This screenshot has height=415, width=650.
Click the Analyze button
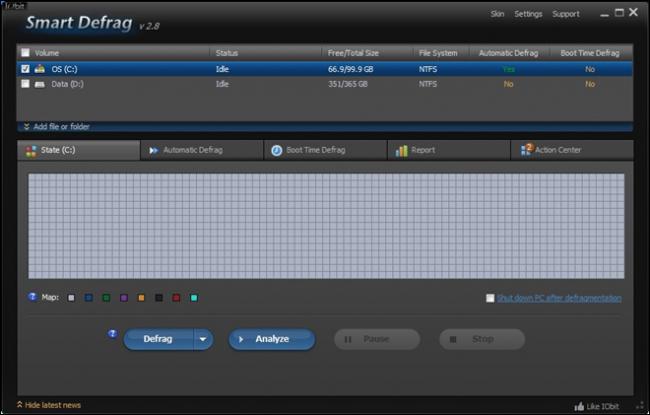pos(272,339)
